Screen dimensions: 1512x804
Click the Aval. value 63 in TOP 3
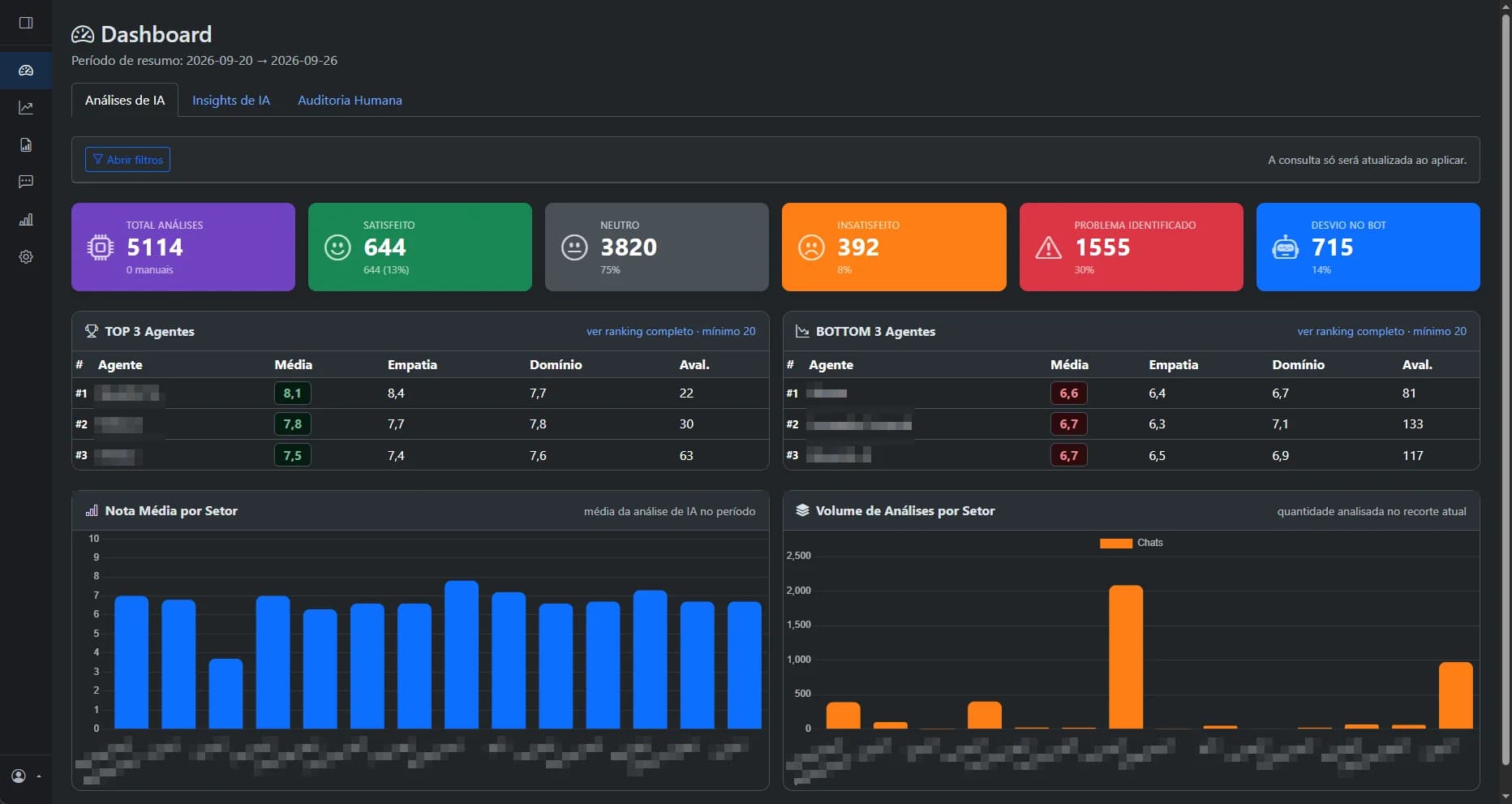[686, 455]
